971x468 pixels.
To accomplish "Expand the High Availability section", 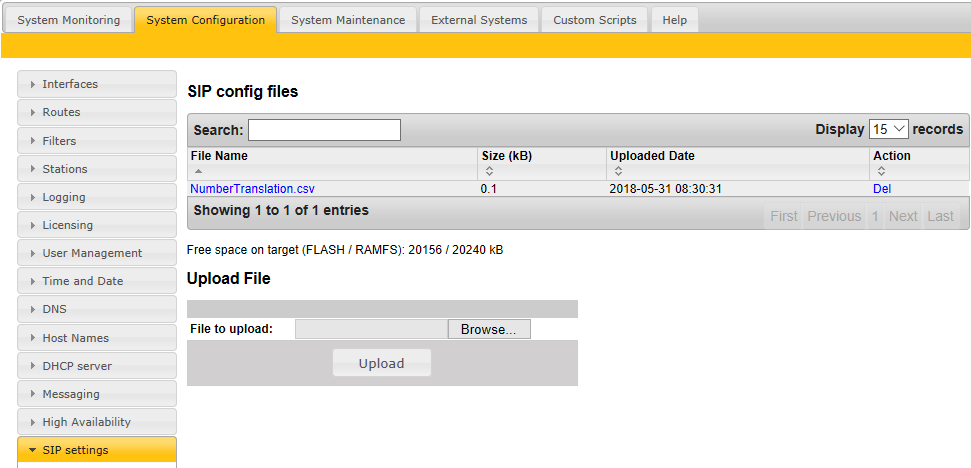I will (x=97, y=422).
